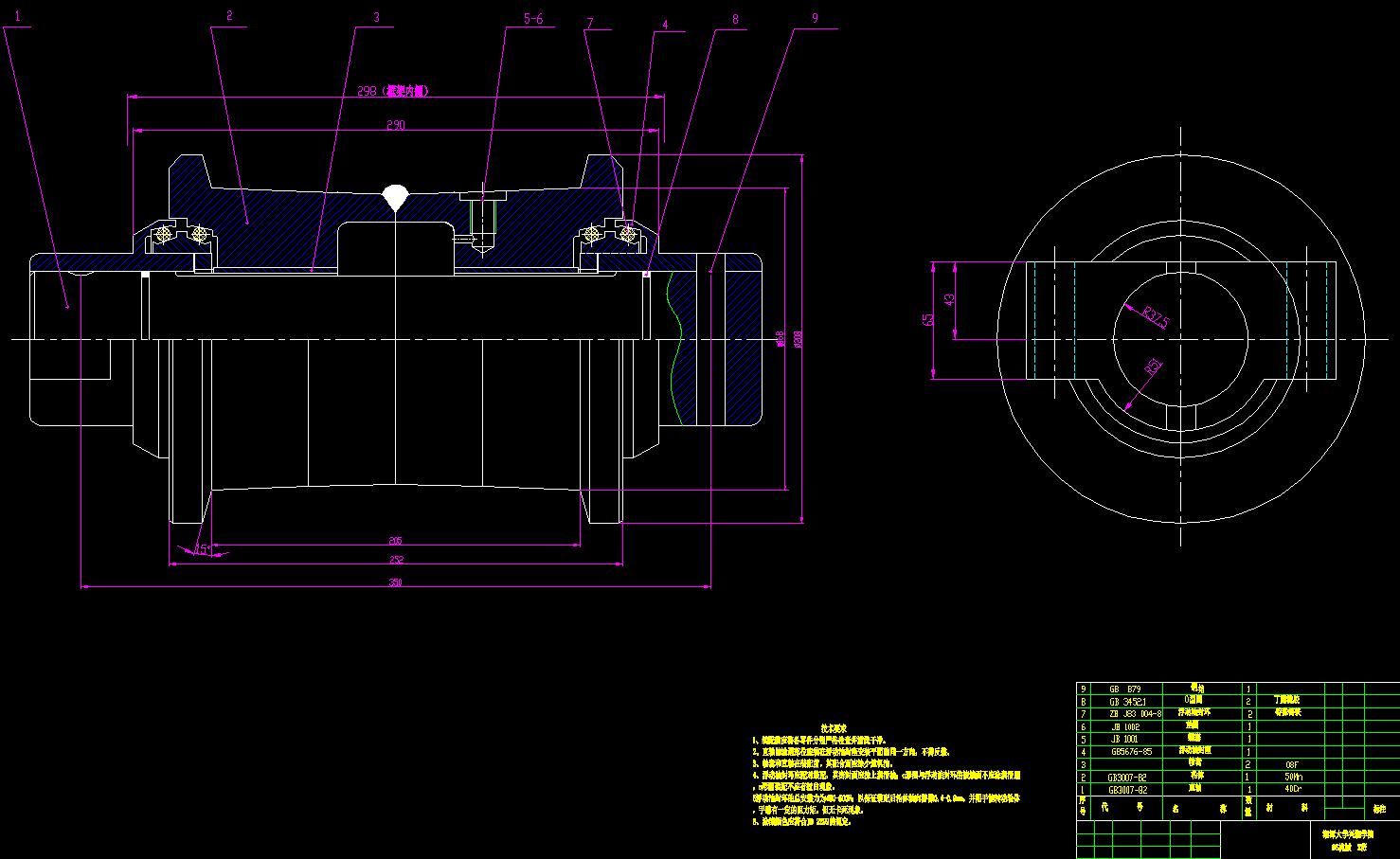Click part callout number '9'
Viewport: 1400px width, 859px height.
[815, 18]
